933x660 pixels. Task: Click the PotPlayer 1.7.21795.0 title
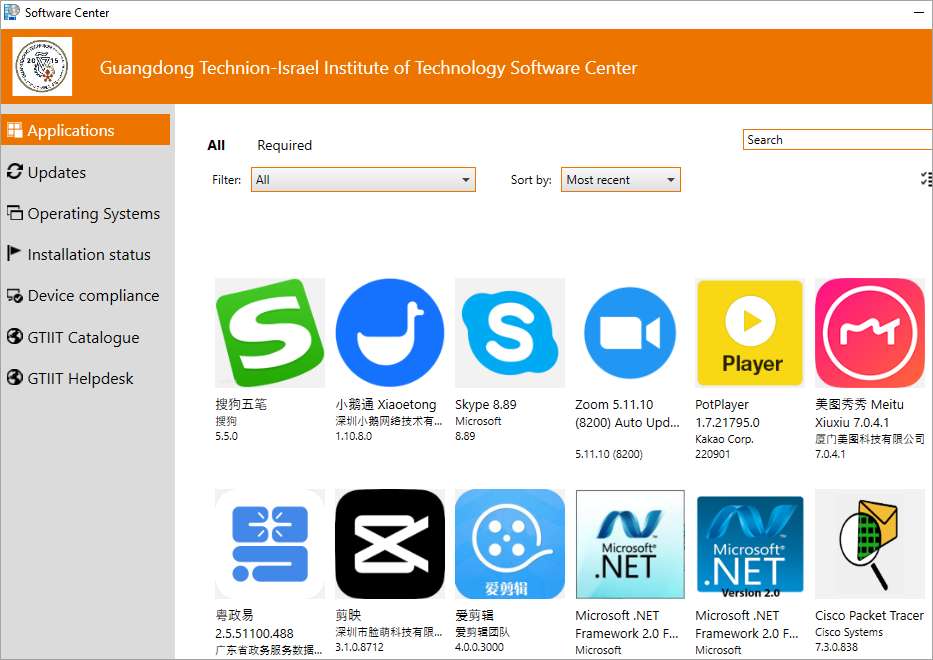click(x=727, y=414)
